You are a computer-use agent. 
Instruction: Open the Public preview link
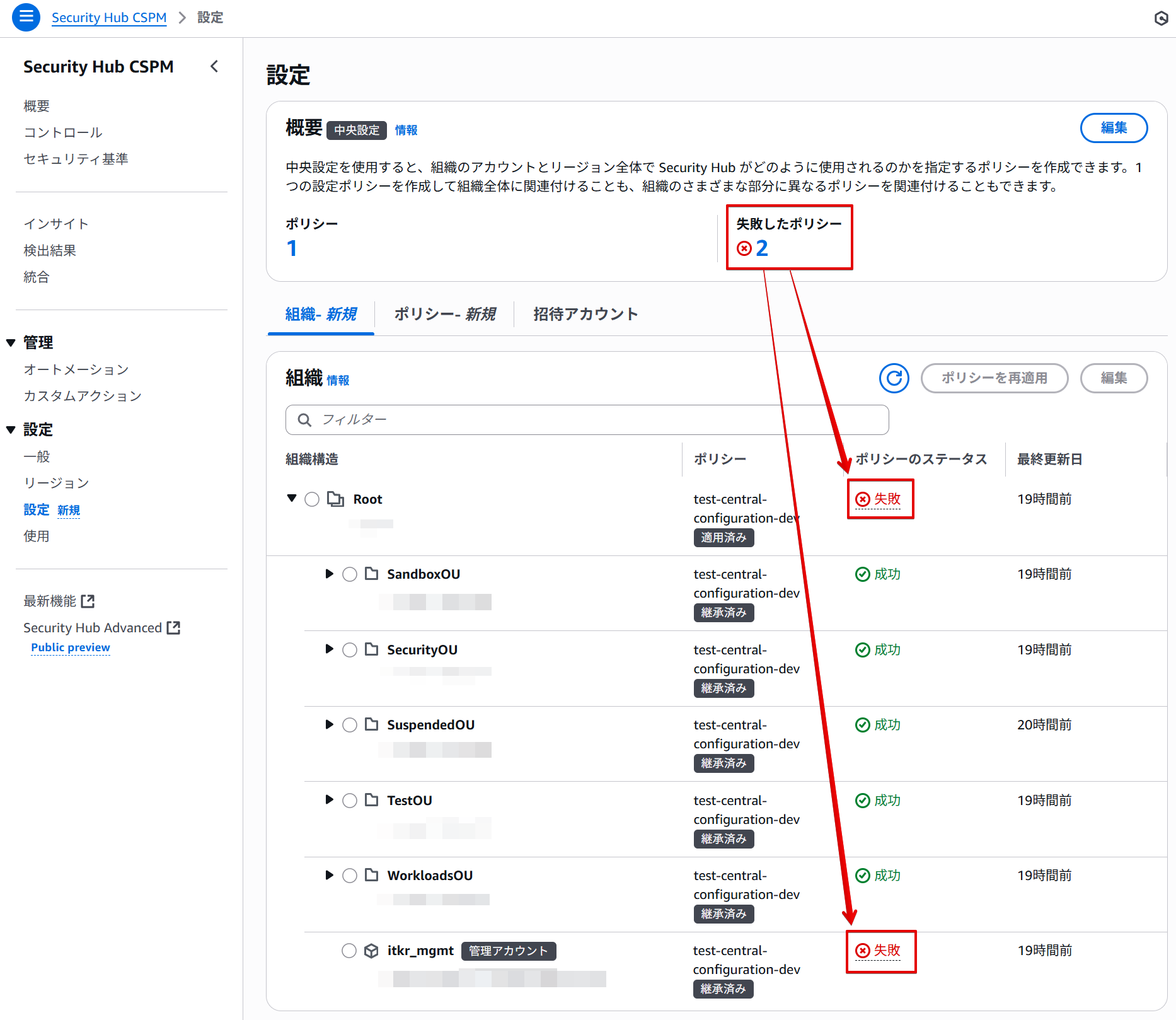coord(71,647)
